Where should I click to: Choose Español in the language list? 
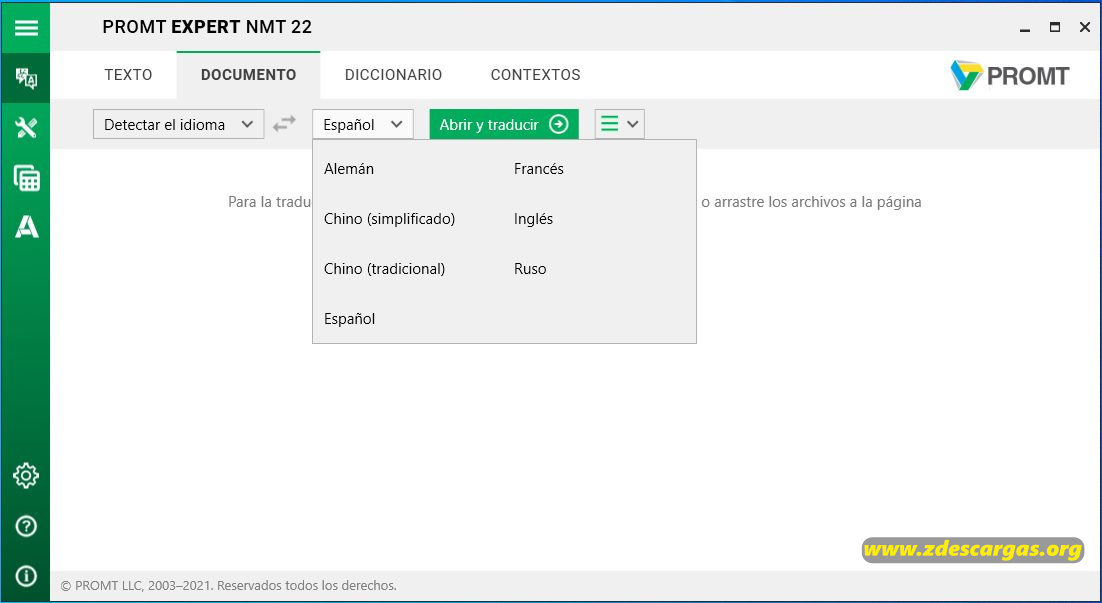[x=349, y=319]
